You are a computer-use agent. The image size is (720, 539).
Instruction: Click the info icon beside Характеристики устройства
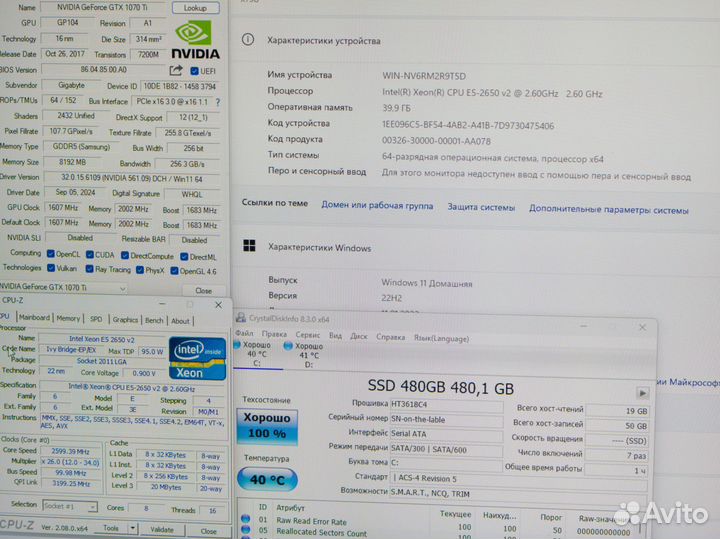(248, 39)
